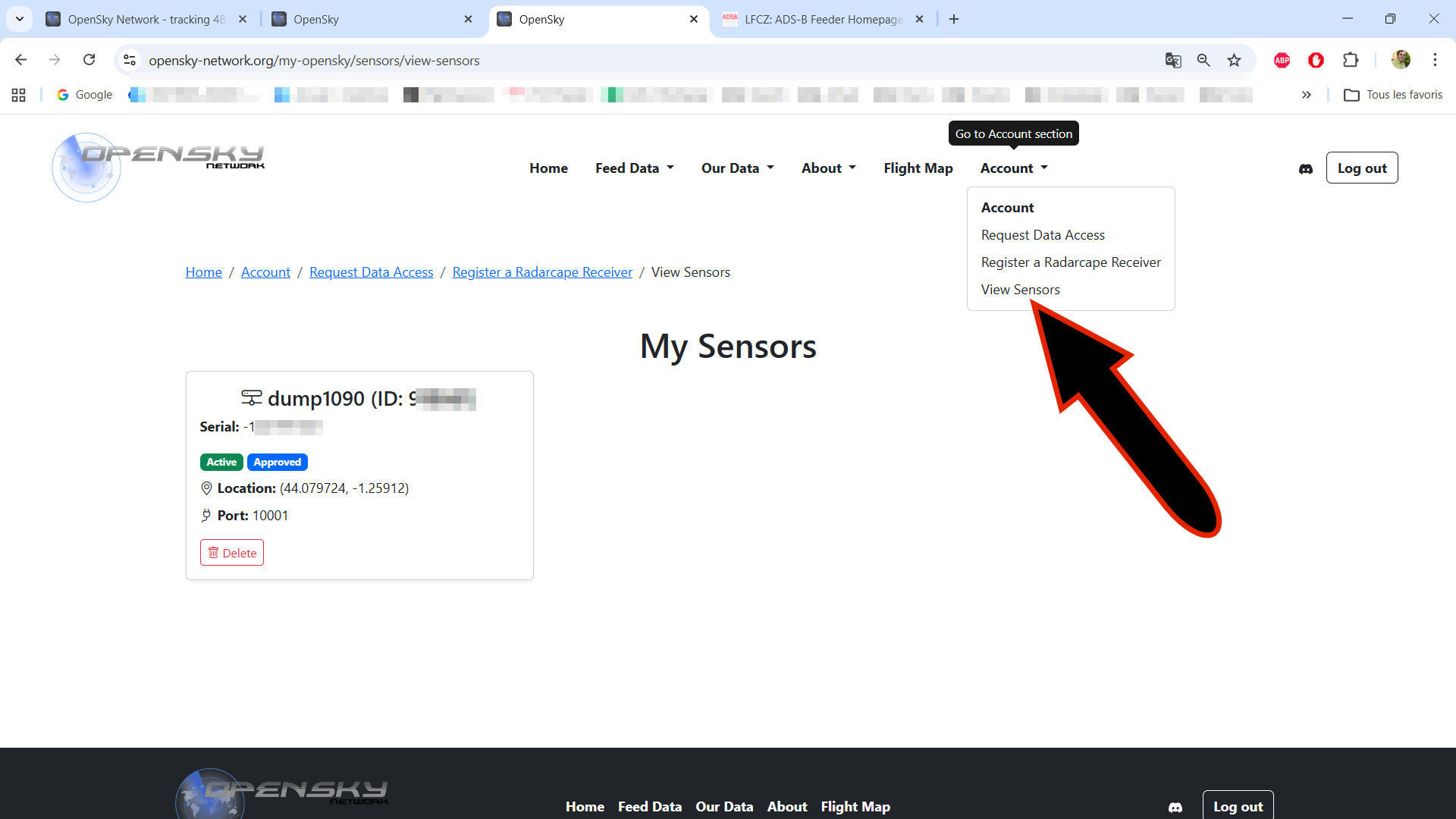Open the Chrome profile avatar
This screenshot has width=1456, height=819.
click(1401, 60)
